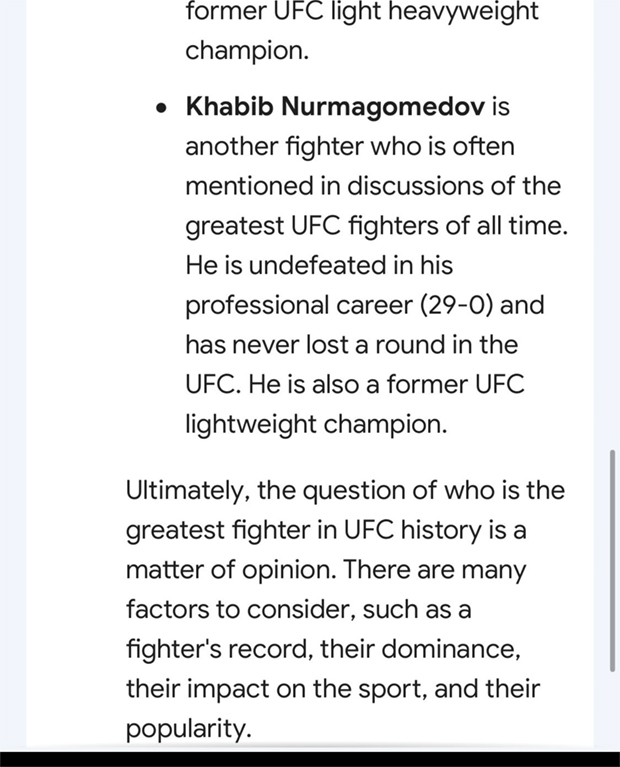
Task: Click the bullet point before Khabib
Action: [x=161, y=108]
